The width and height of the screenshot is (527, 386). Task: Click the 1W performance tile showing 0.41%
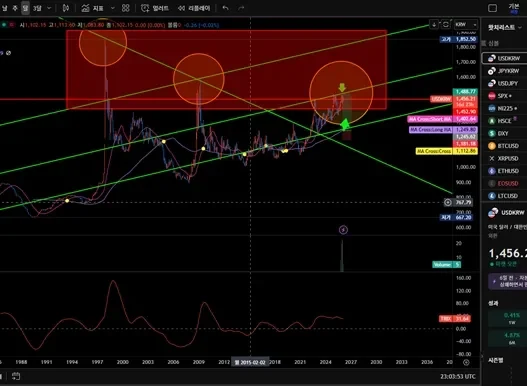[x=508, y=318]
